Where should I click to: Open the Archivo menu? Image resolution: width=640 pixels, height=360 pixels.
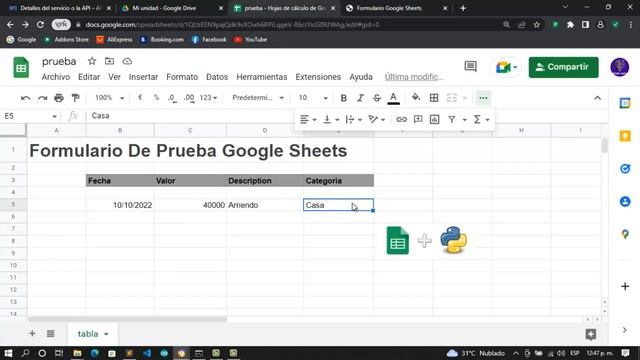56,77
